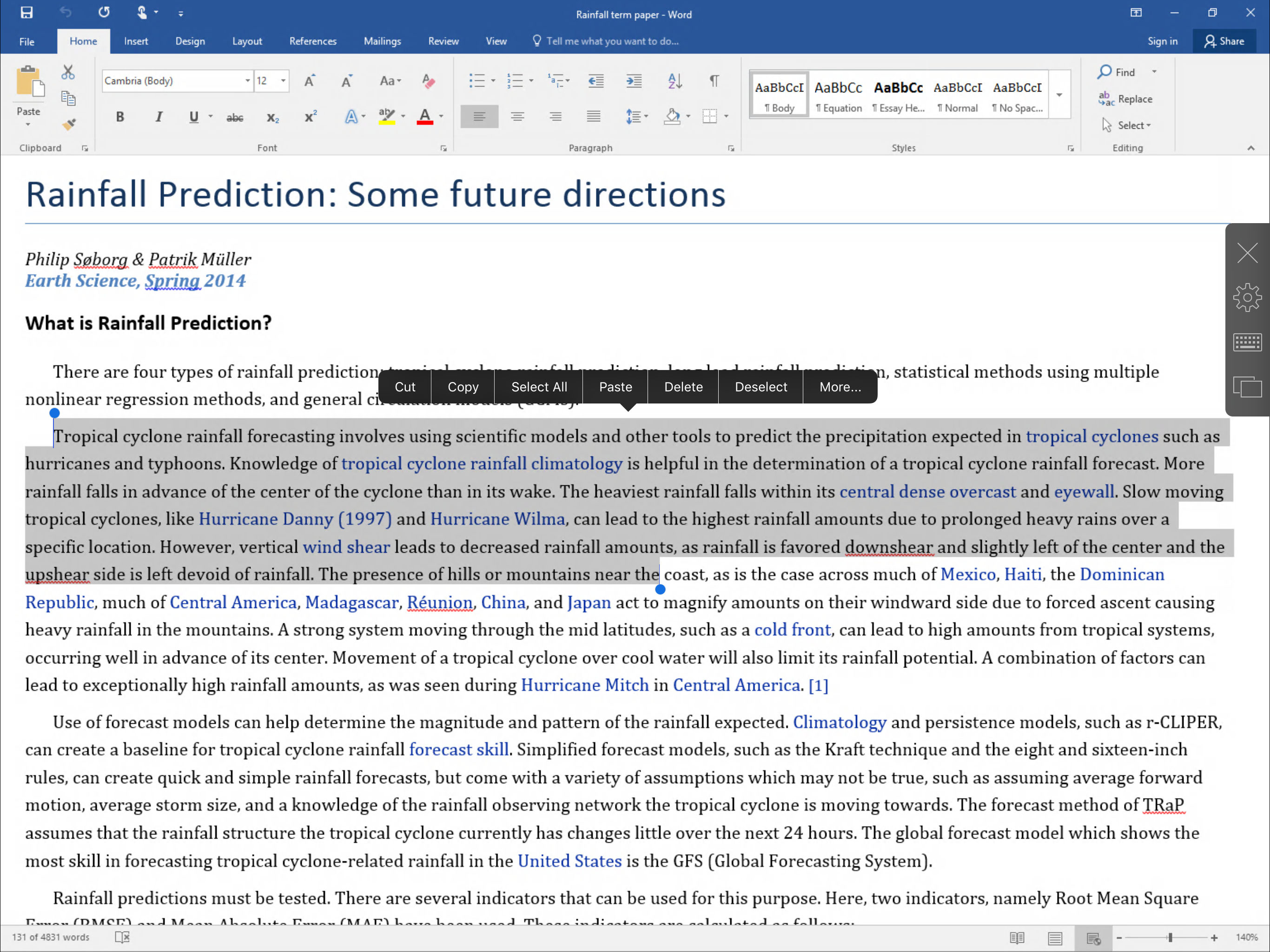The height and width of the screenshot is (952, 1270).
Task: Show the keyboard from side panel
Action: 1247,342
